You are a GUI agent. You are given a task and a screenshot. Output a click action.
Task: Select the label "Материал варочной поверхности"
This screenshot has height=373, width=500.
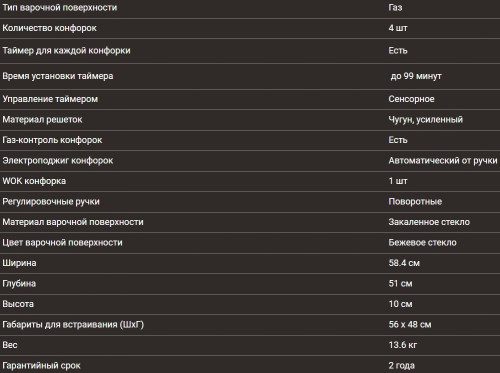pyautogui.click(x=73, y=222)
